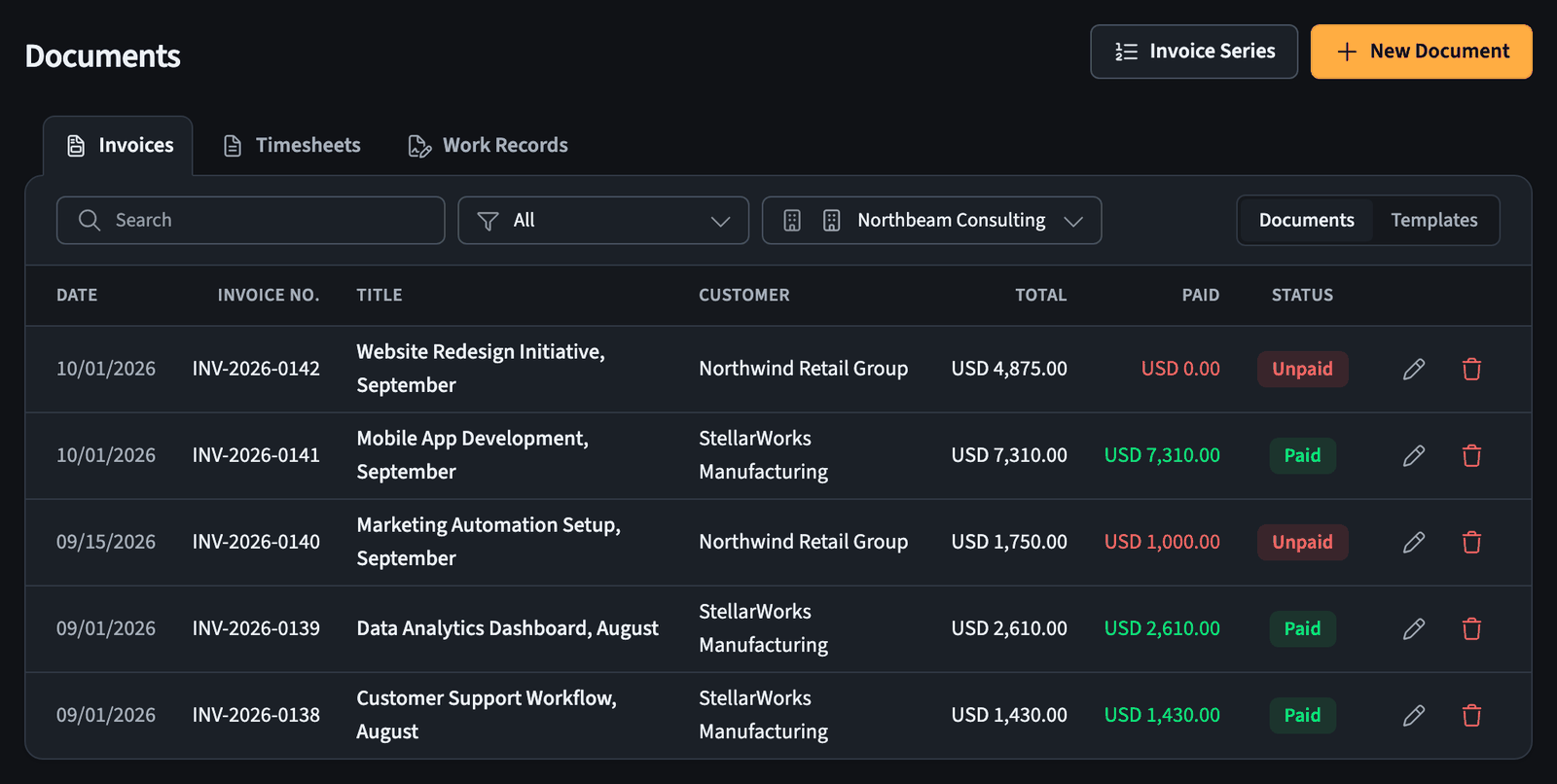Viewport: 1557px width, 784px height.
Task: Select title 'Data Analytics Dashboard, August'
Action: [508, 628]
